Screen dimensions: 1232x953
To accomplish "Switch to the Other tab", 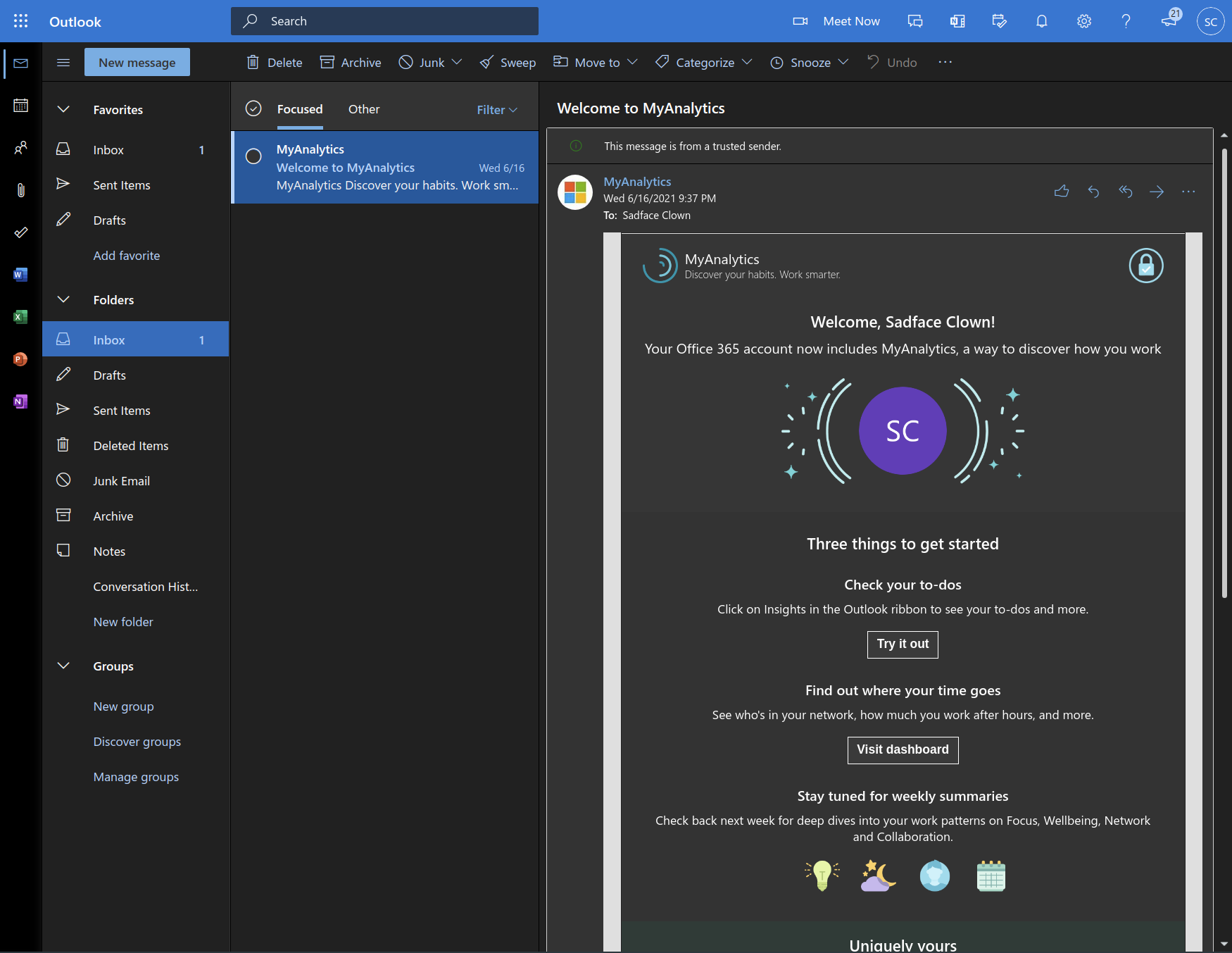I will click(364, 109).
